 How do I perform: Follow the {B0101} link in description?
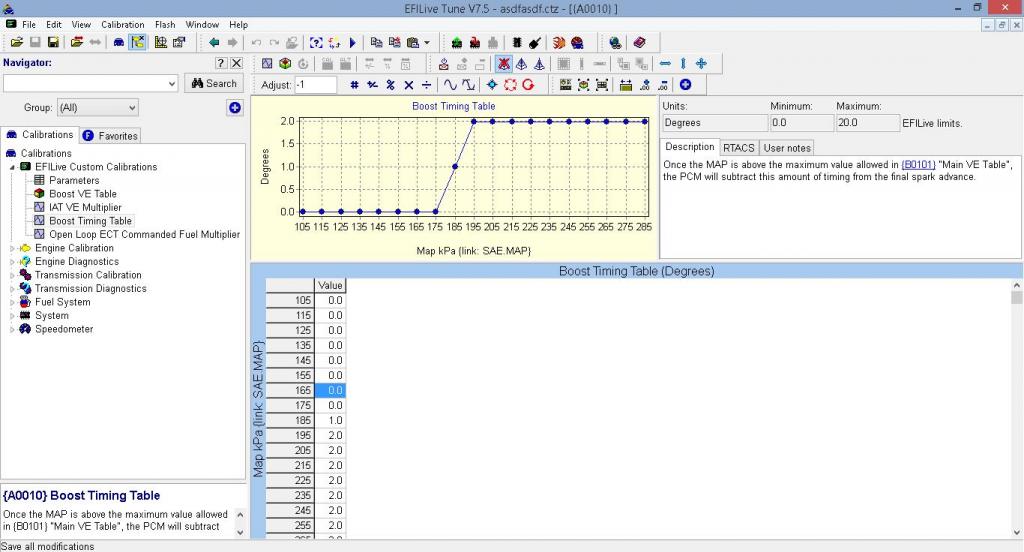click(x=918, y=165)
